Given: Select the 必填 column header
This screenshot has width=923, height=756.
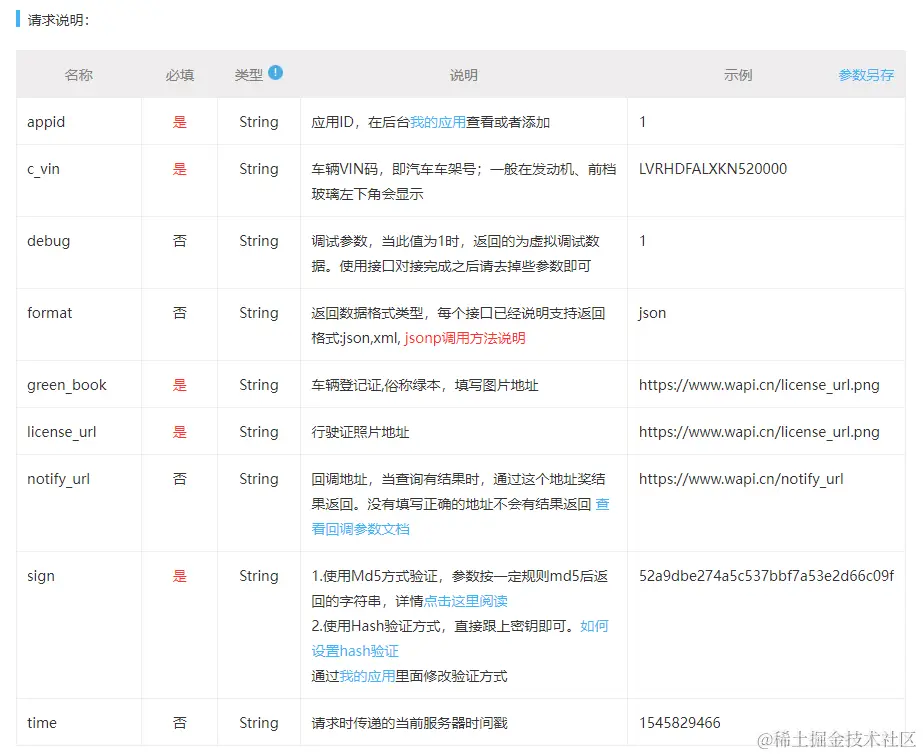Looking at the screenshot, I should [x=180, y=75].
